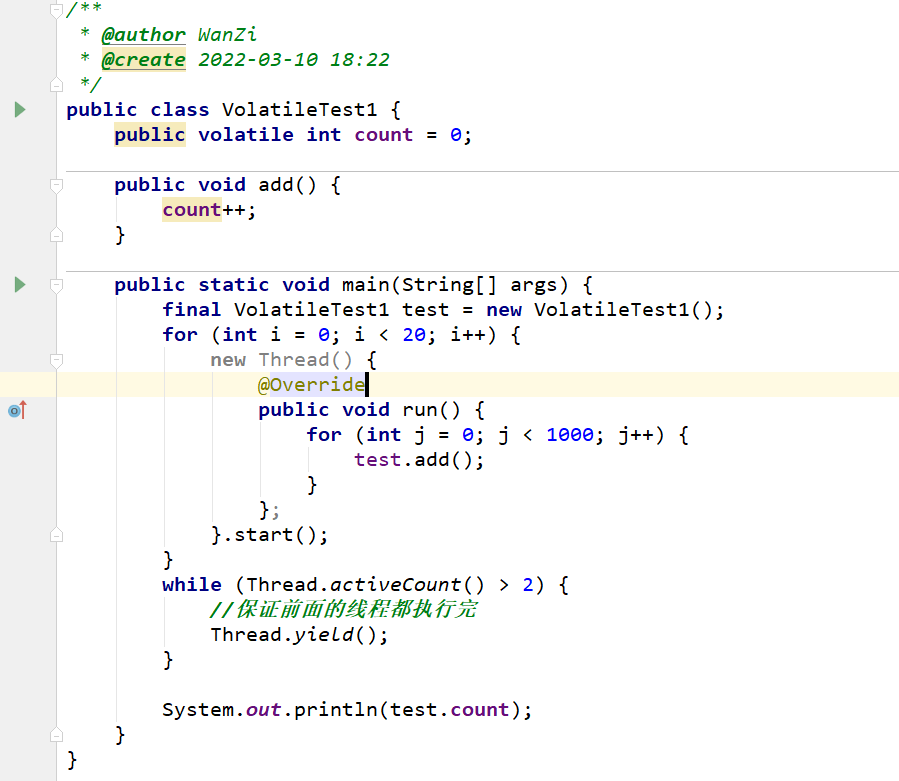Click the add() method name declaration
The image size is (899, 781).
[276, 185]
